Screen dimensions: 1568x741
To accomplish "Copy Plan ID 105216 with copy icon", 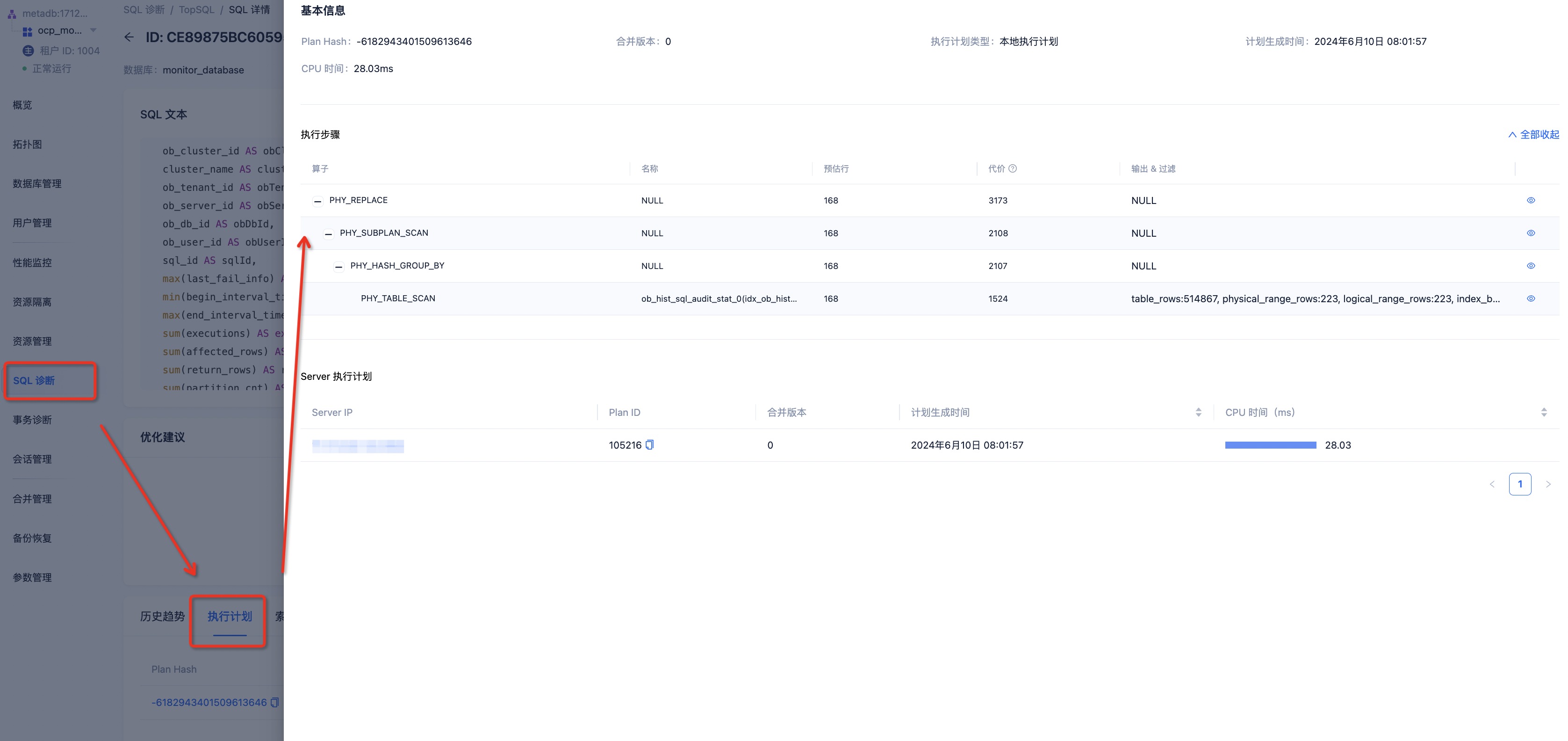I will point(649,445).
